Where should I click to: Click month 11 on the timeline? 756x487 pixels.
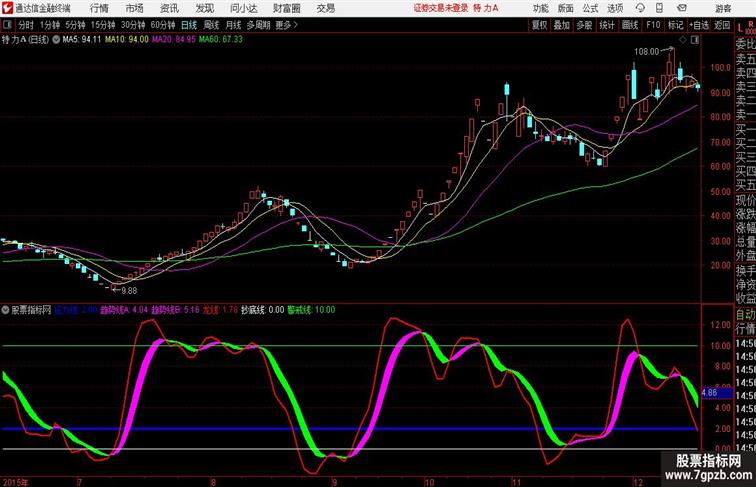(x=516, y=482)
